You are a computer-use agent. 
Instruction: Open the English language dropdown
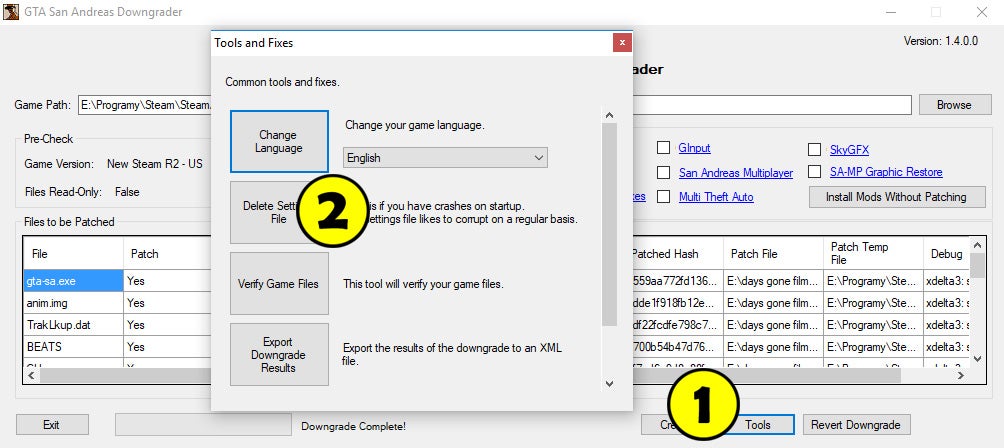(445, 157)
